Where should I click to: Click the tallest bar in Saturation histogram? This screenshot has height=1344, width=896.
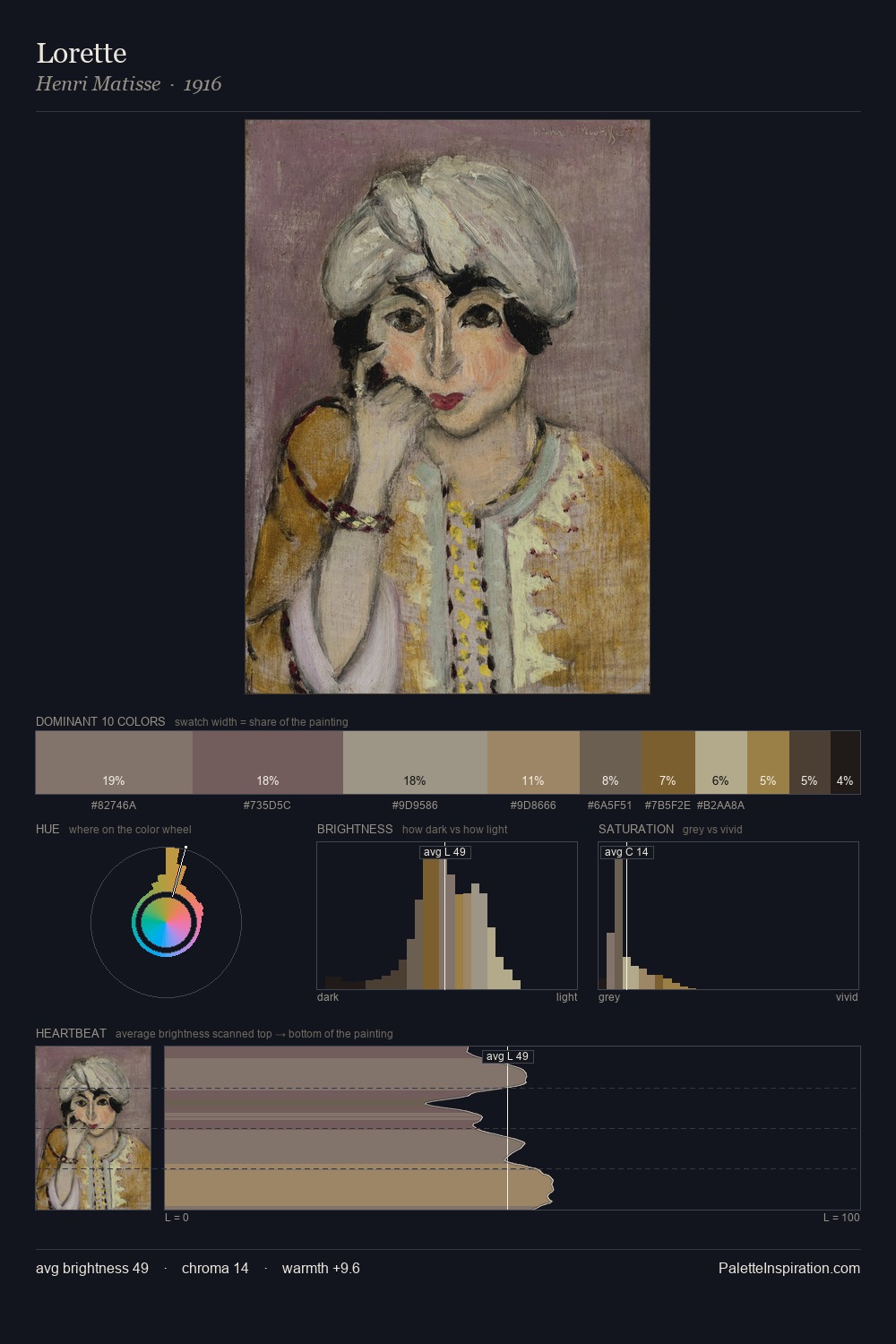pyautogui.click(x=618, y=923)
